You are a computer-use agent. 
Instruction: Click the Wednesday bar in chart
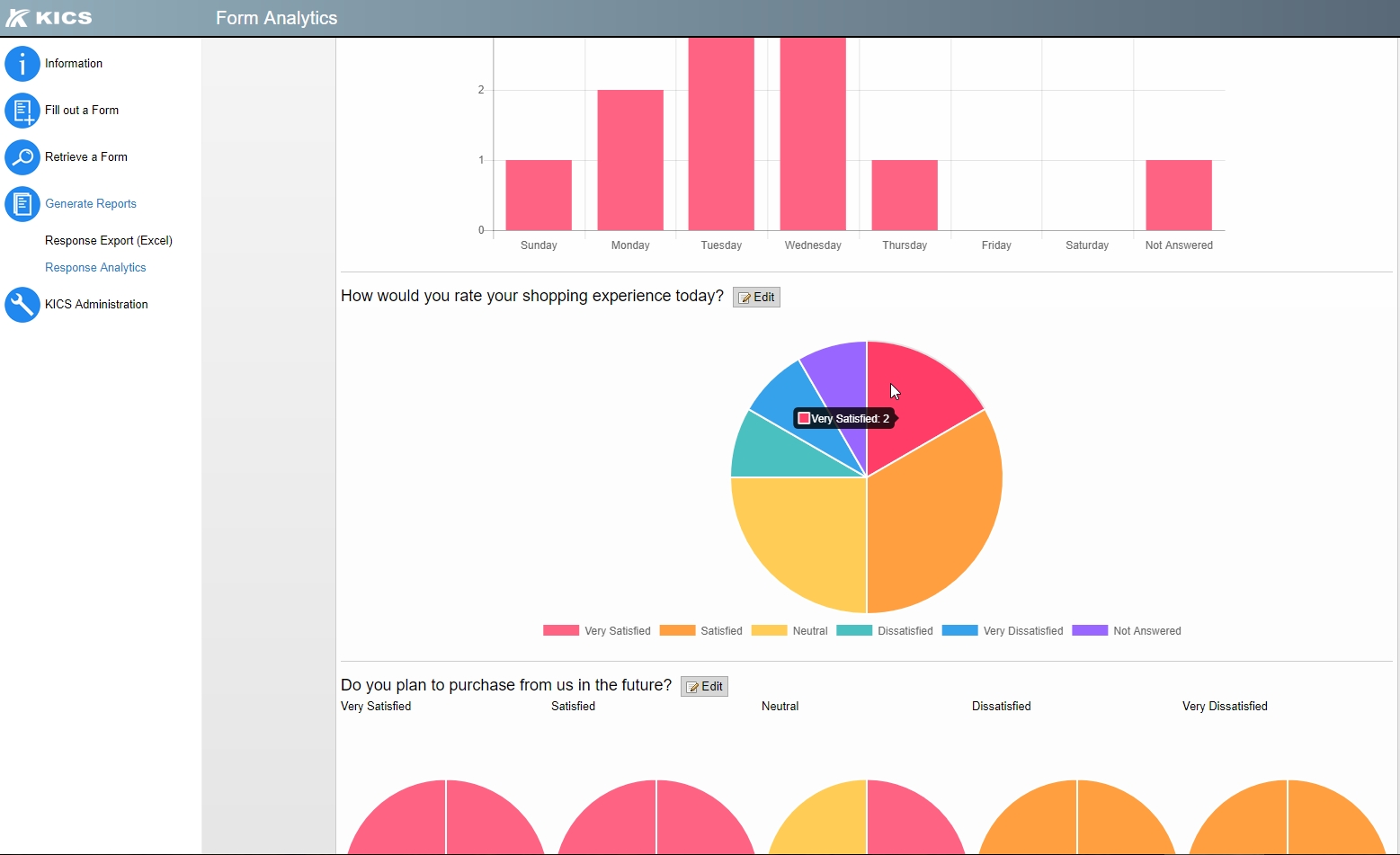813,134
